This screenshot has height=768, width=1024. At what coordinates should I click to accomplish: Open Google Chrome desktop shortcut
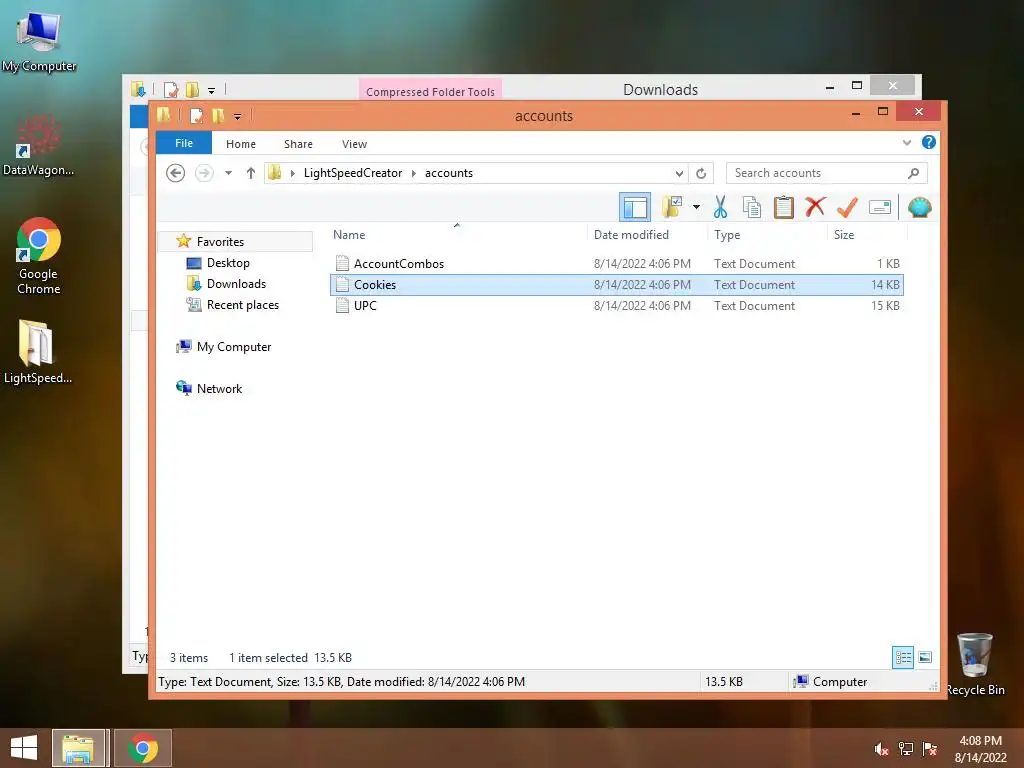coord(39,256)
